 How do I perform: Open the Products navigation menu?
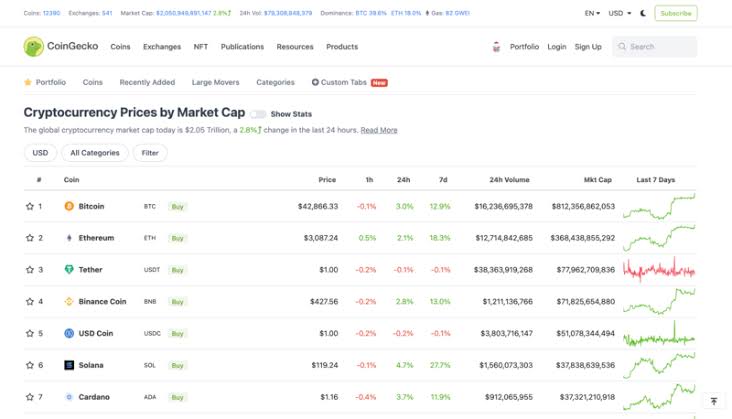pyautogui.click(x=342, y=47)
